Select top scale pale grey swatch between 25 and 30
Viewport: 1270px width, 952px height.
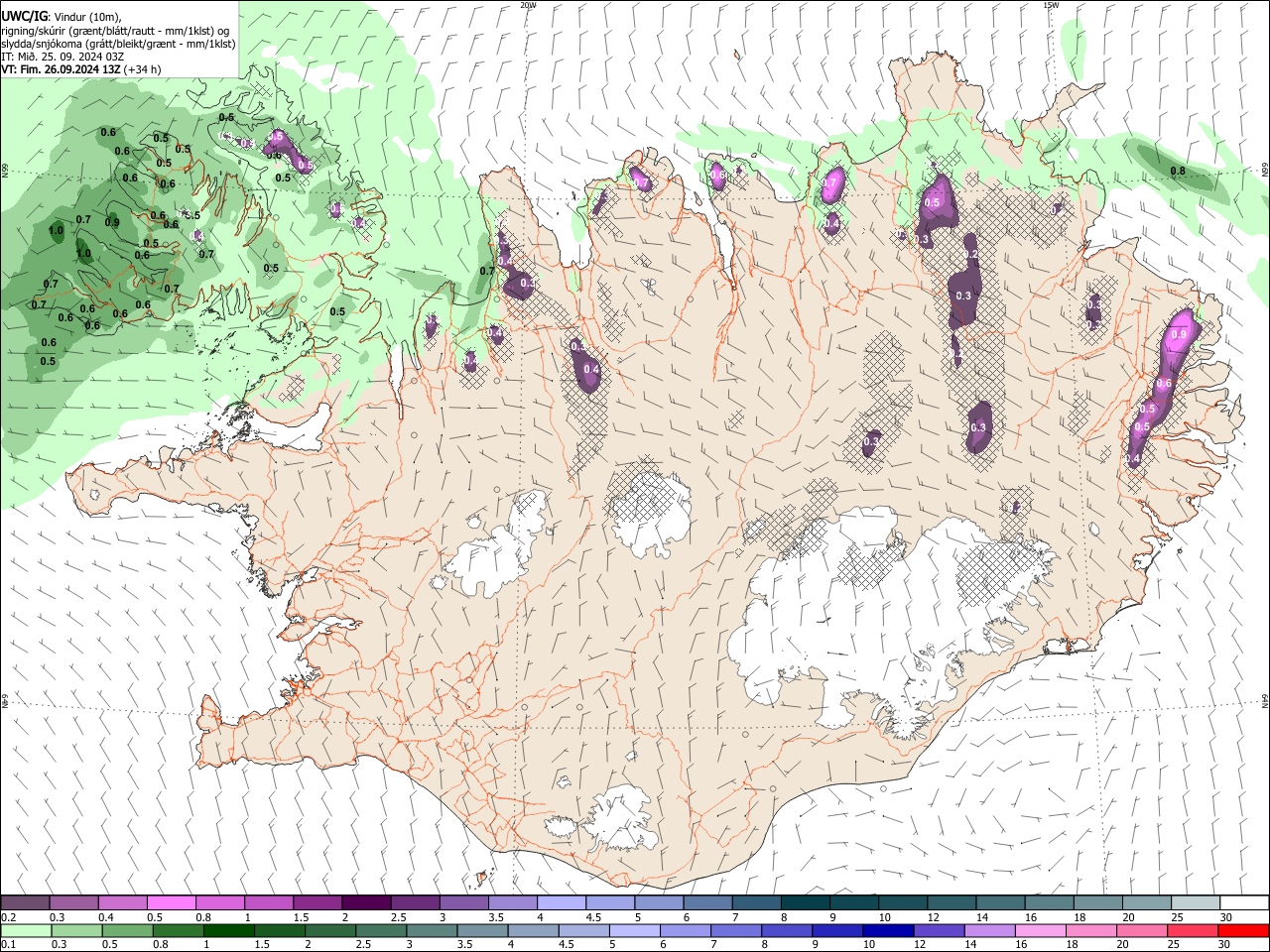coord(1195,902)
